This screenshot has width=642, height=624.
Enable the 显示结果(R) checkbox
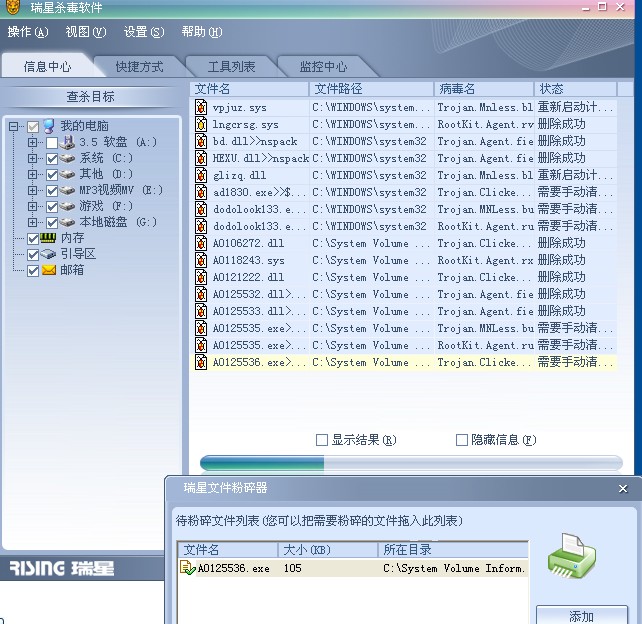click(x=322, y=440)
